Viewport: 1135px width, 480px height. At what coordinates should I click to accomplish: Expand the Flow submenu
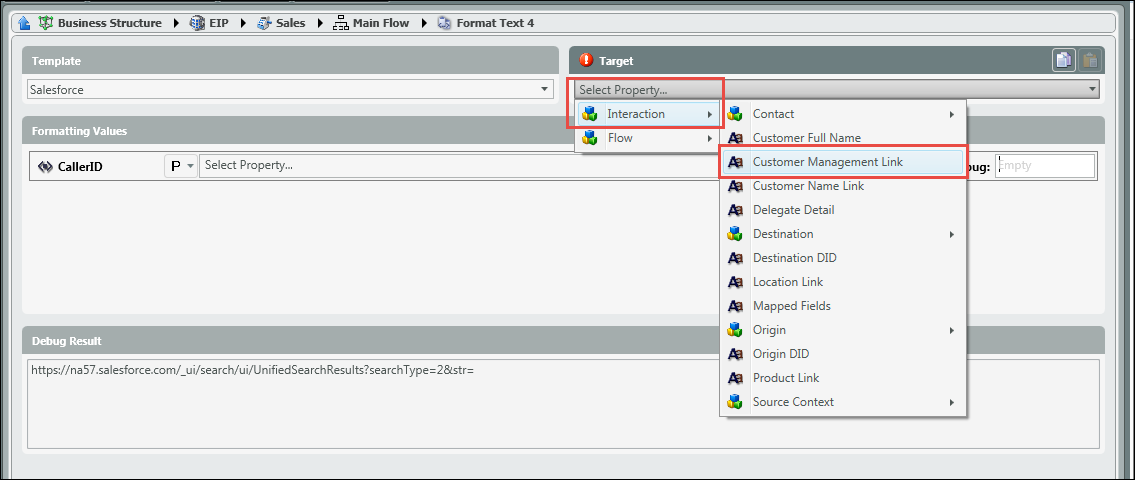(x=647, y=138)
